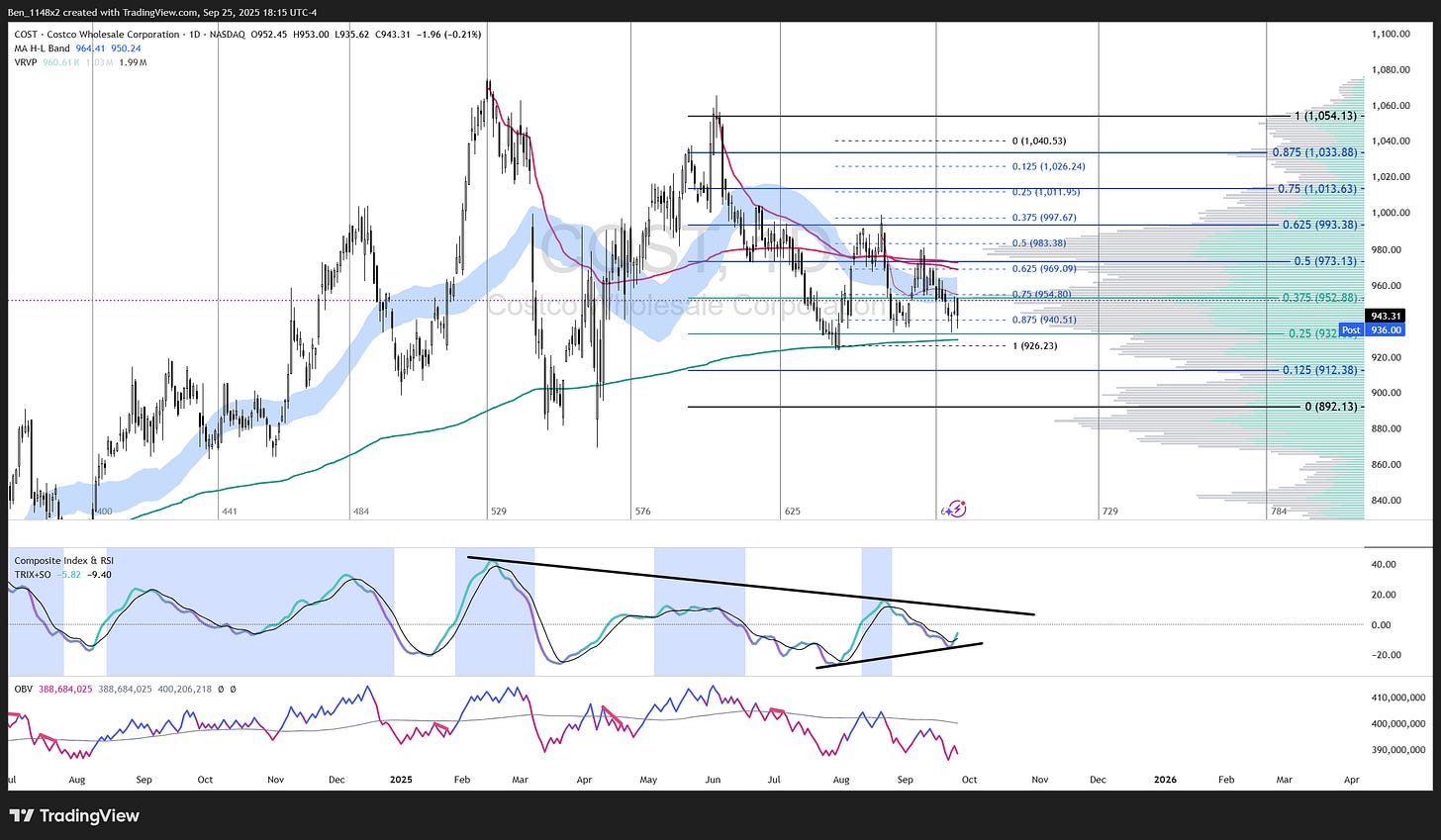Click the 2026 label on the time axis
The height and width of the screenshot is (840, 1441).
(x=1166, y=780)
